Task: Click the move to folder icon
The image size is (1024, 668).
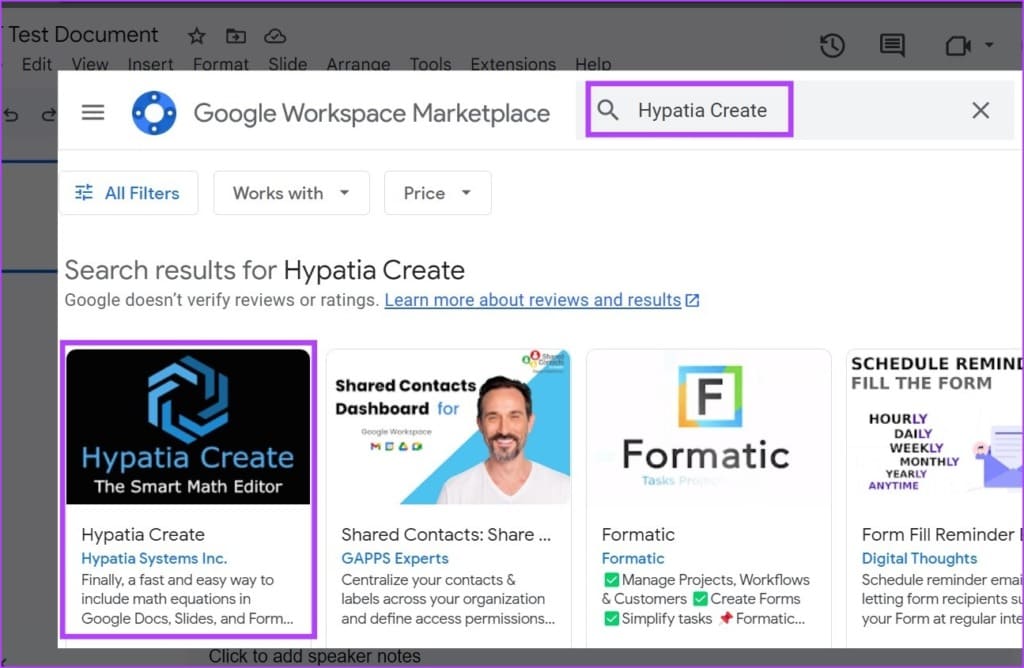Action: pyautogui.click(x=236, y=36)
